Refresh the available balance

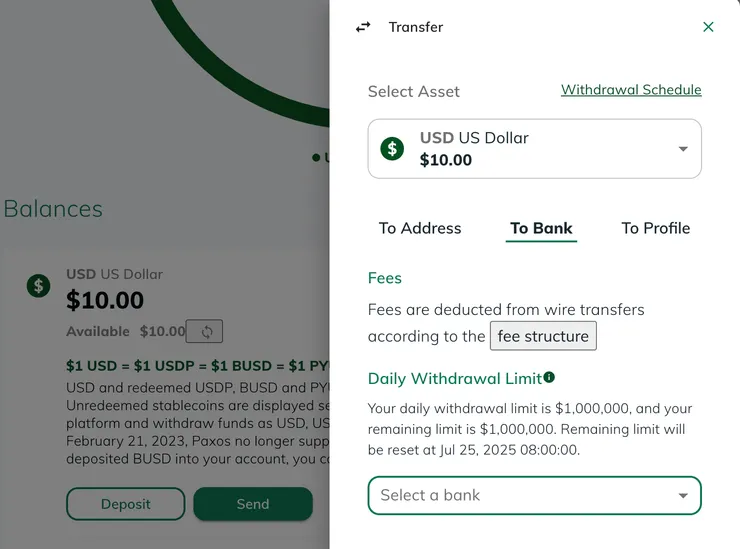206,331
